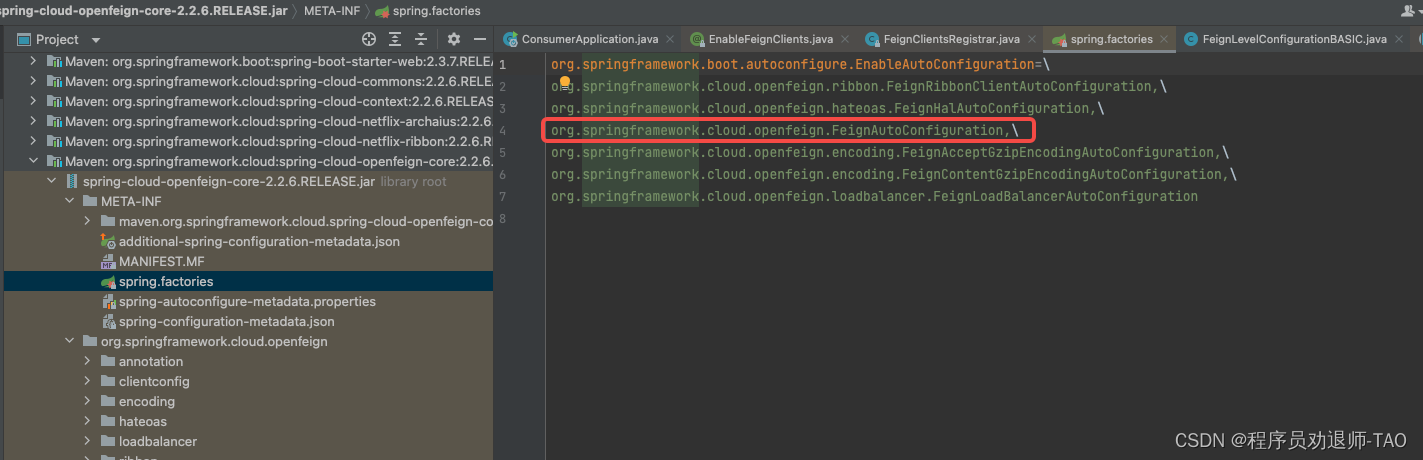
Task: Open the Project view type dropdown arrow
Action: 96,40
